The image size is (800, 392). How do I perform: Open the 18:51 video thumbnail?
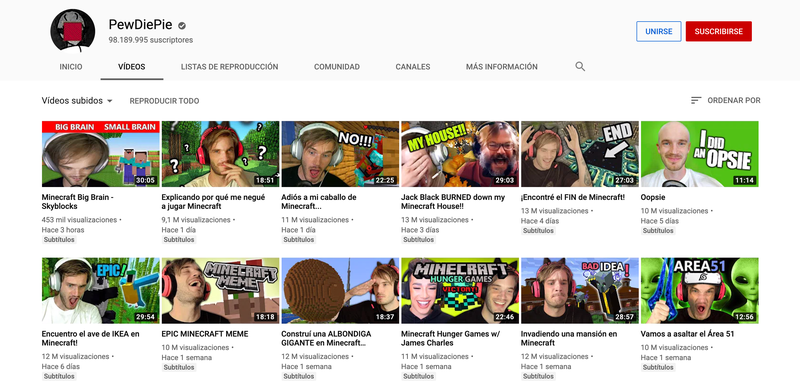click(220, 154)
